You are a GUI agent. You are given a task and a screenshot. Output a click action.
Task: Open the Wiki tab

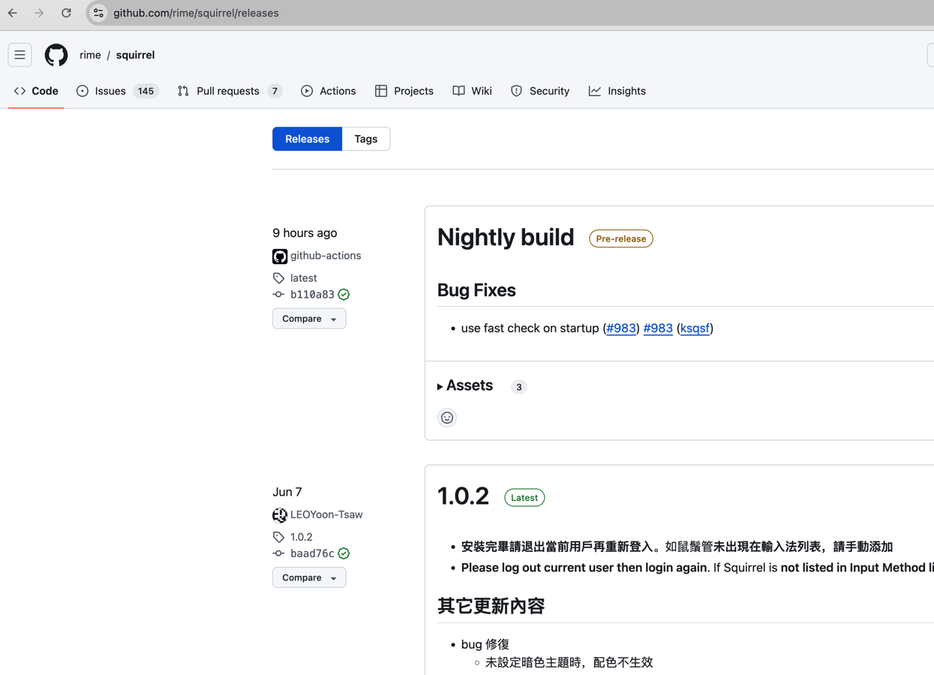472,91
